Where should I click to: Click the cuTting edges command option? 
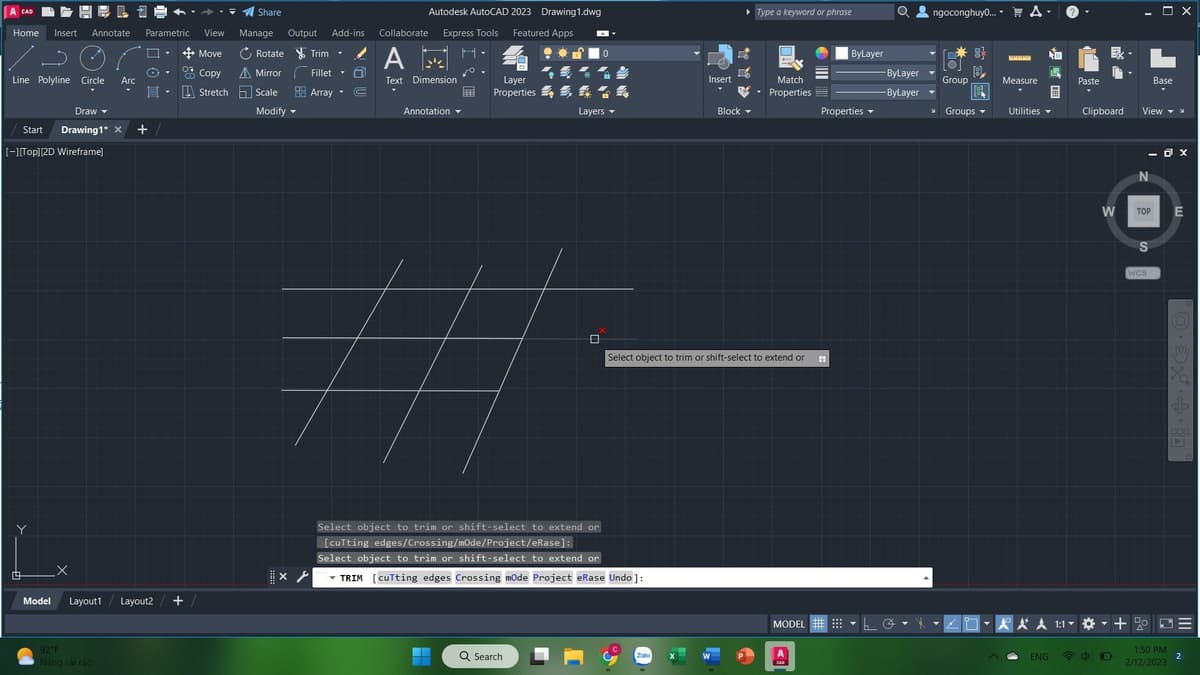tap(413, 578)
